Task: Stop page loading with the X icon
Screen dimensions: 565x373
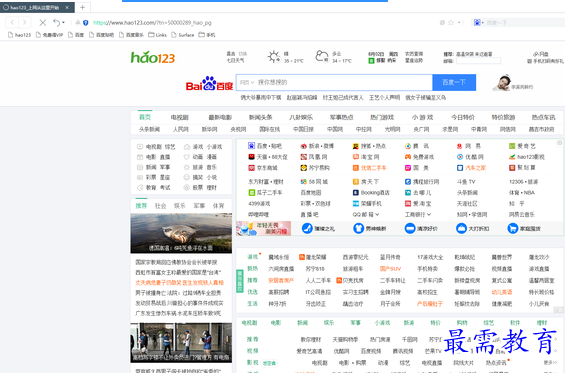Action: click(x=43, y=23)
